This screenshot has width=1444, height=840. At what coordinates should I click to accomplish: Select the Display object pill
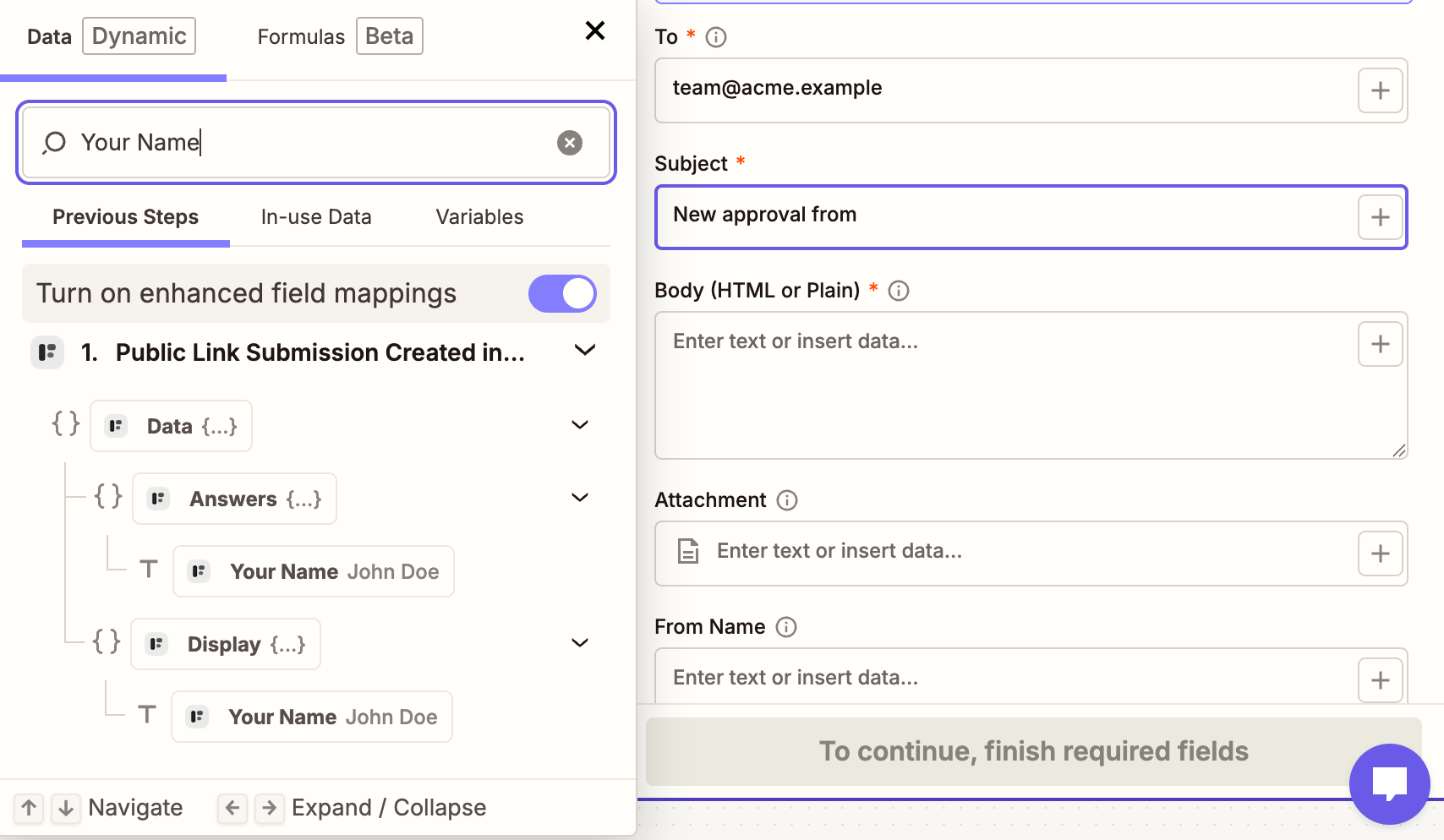tap(226, 645)
